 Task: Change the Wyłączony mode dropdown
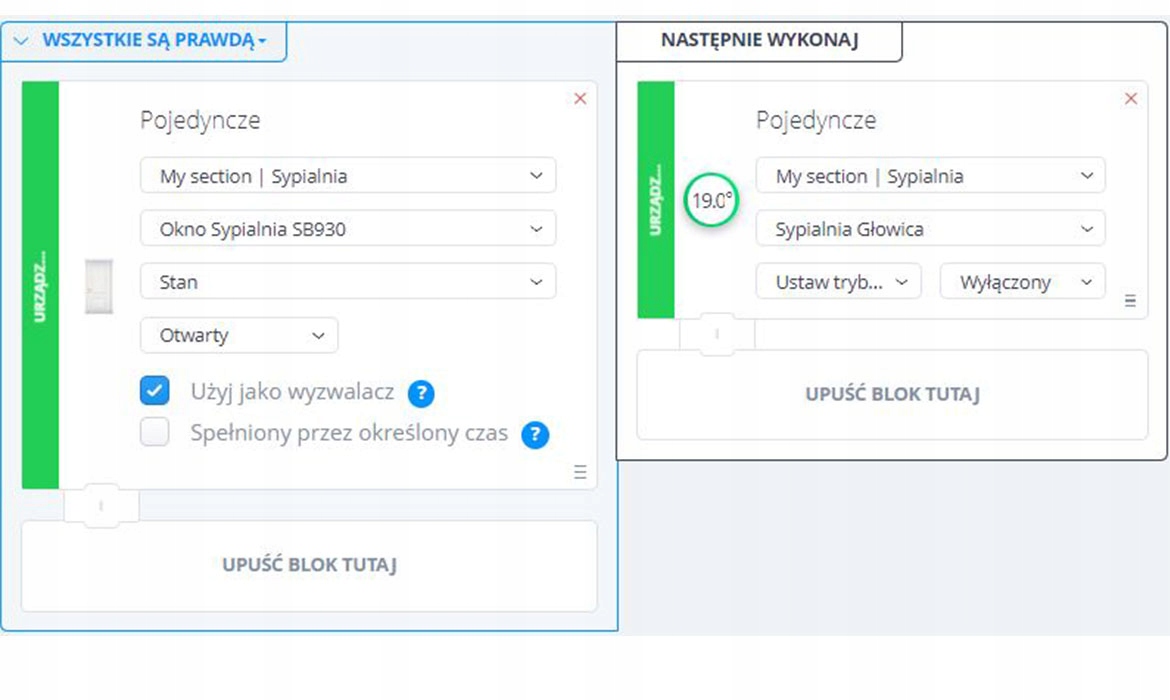(x=1022, y=282)
